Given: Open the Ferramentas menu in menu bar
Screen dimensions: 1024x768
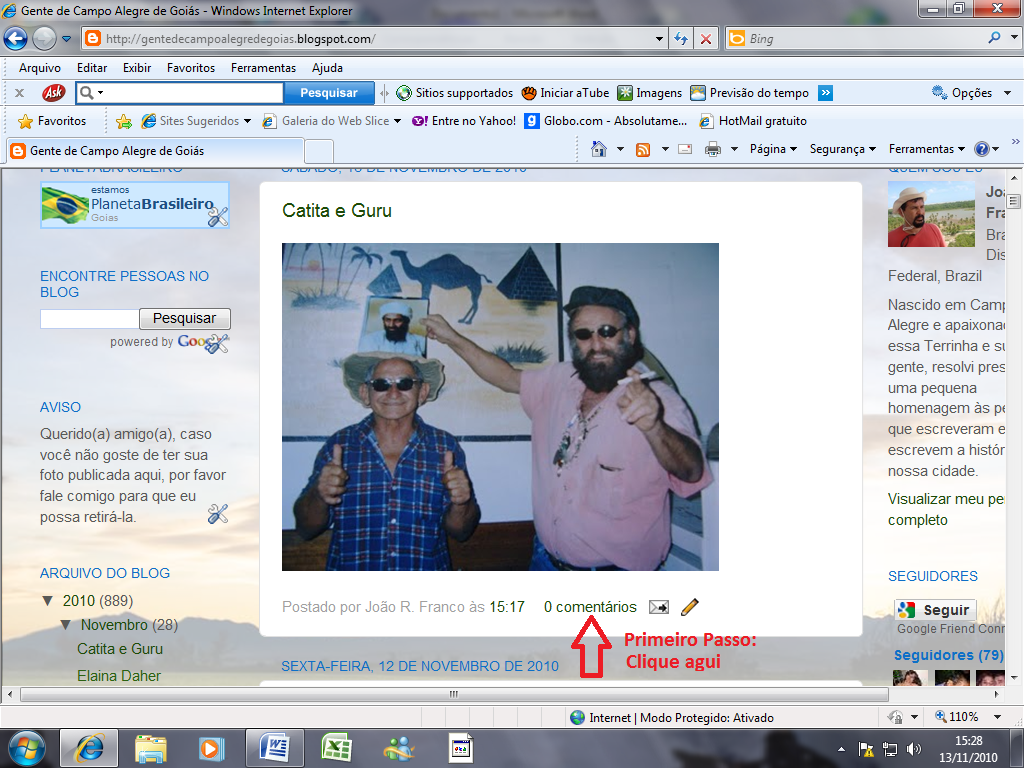Looking at the screenshot, I should pos(263,68).
